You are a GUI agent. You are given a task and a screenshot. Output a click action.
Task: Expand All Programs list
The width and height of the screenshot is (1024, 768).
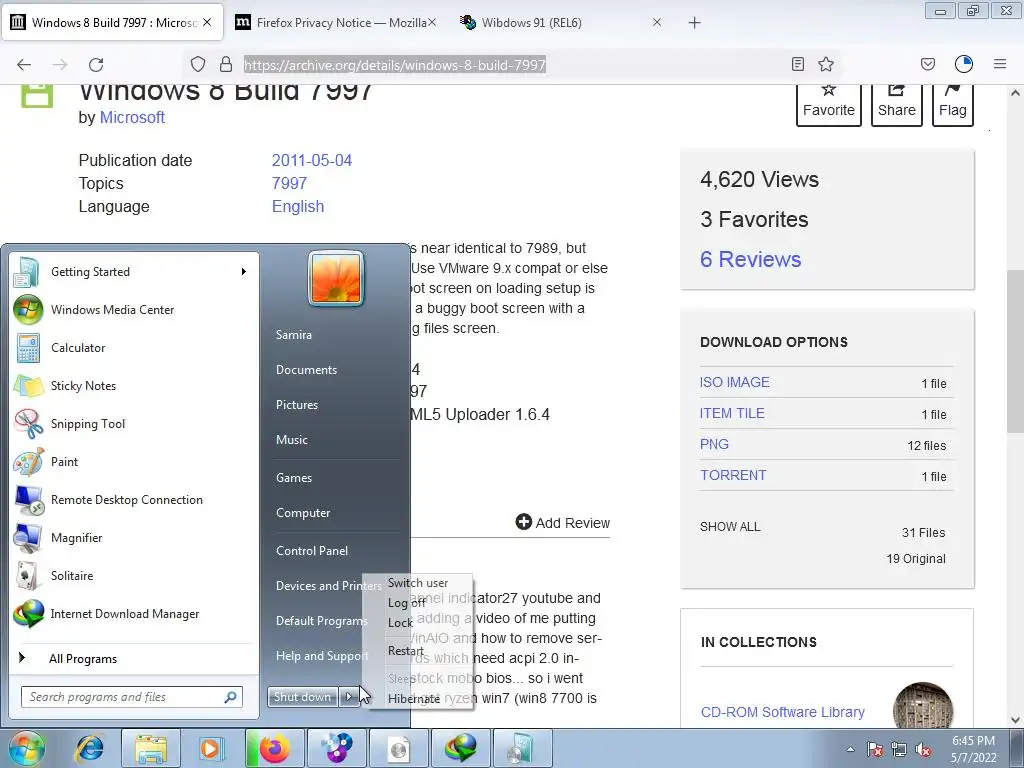coord(134,658)
